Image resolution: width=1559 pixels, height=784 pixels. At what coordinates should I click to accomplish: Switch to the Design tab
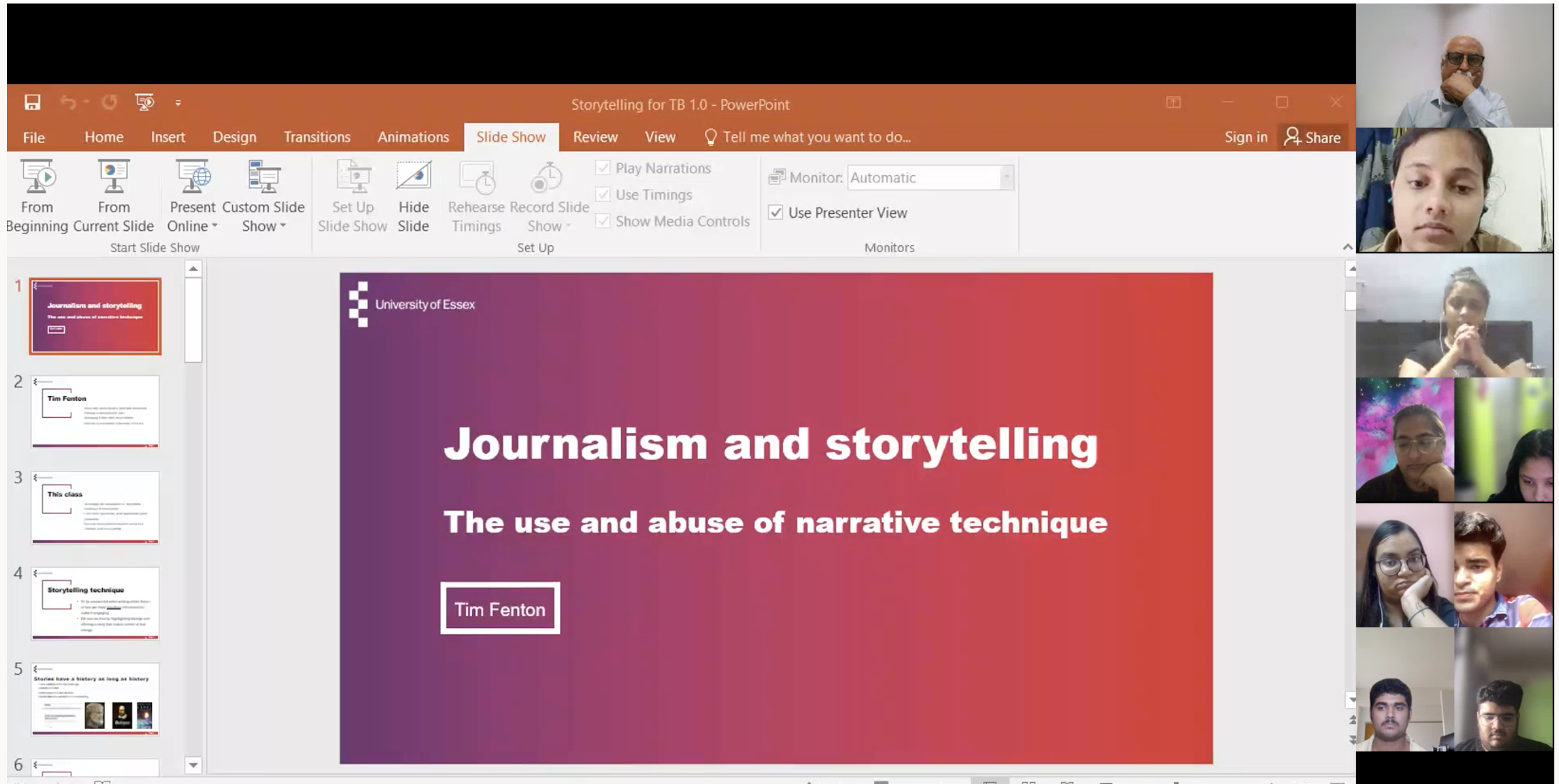[x=234, y=137]
